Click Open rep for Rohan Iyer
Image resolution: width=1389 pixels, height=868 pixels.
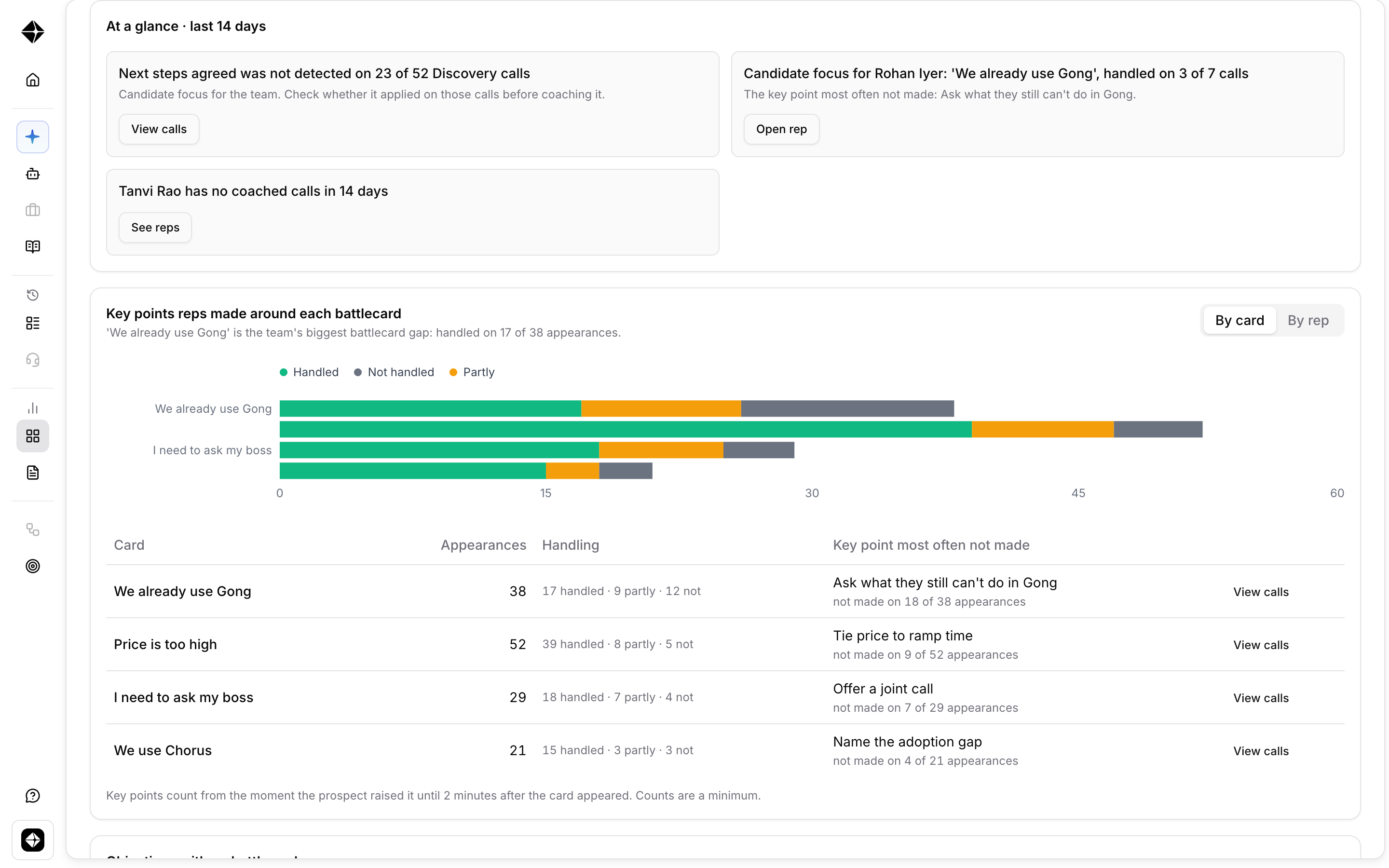781,129
